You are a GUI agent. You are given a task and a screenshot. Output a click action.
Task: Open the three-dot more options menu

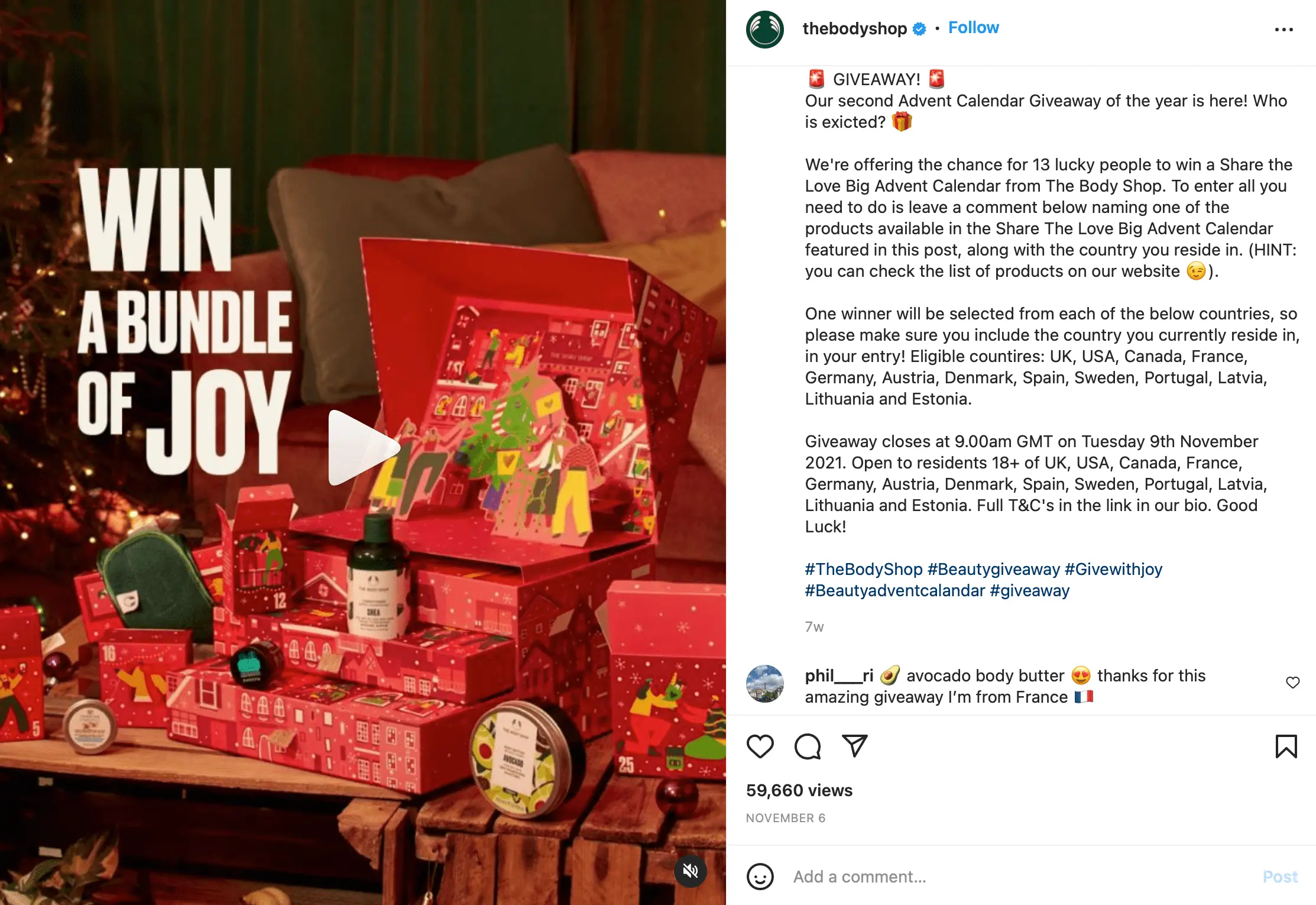[x=1283, y=29]
